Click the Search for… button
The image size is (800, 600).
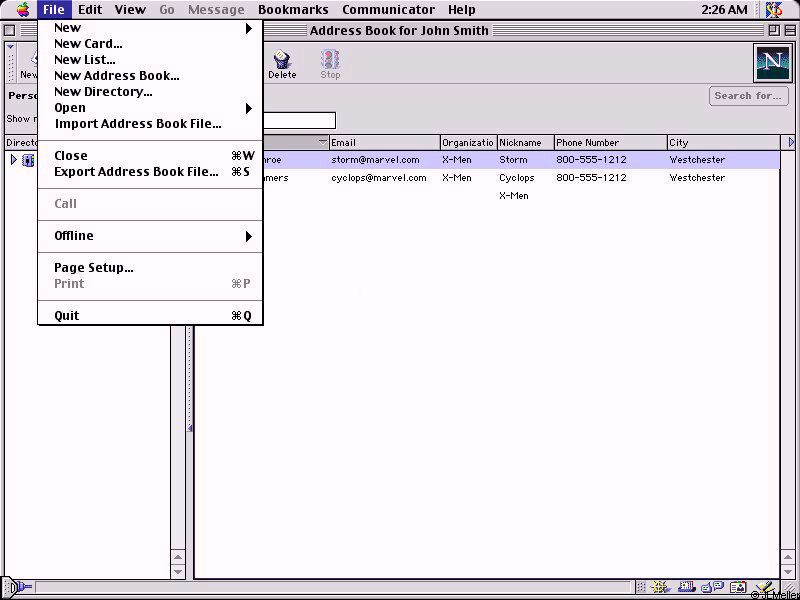(x=748, y=96)
